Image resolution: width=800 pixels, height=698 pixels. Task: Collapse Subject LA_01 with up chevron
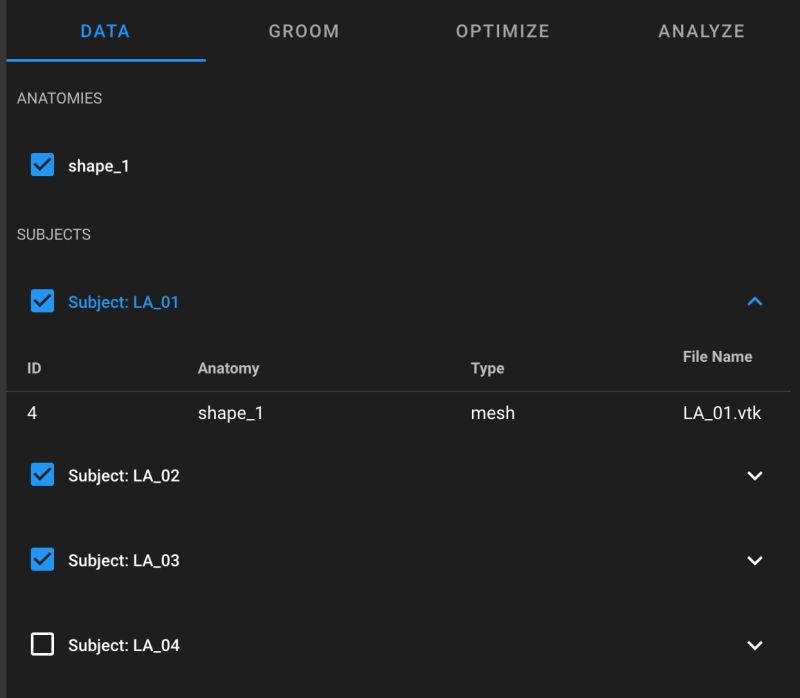(x=755, y=301)
